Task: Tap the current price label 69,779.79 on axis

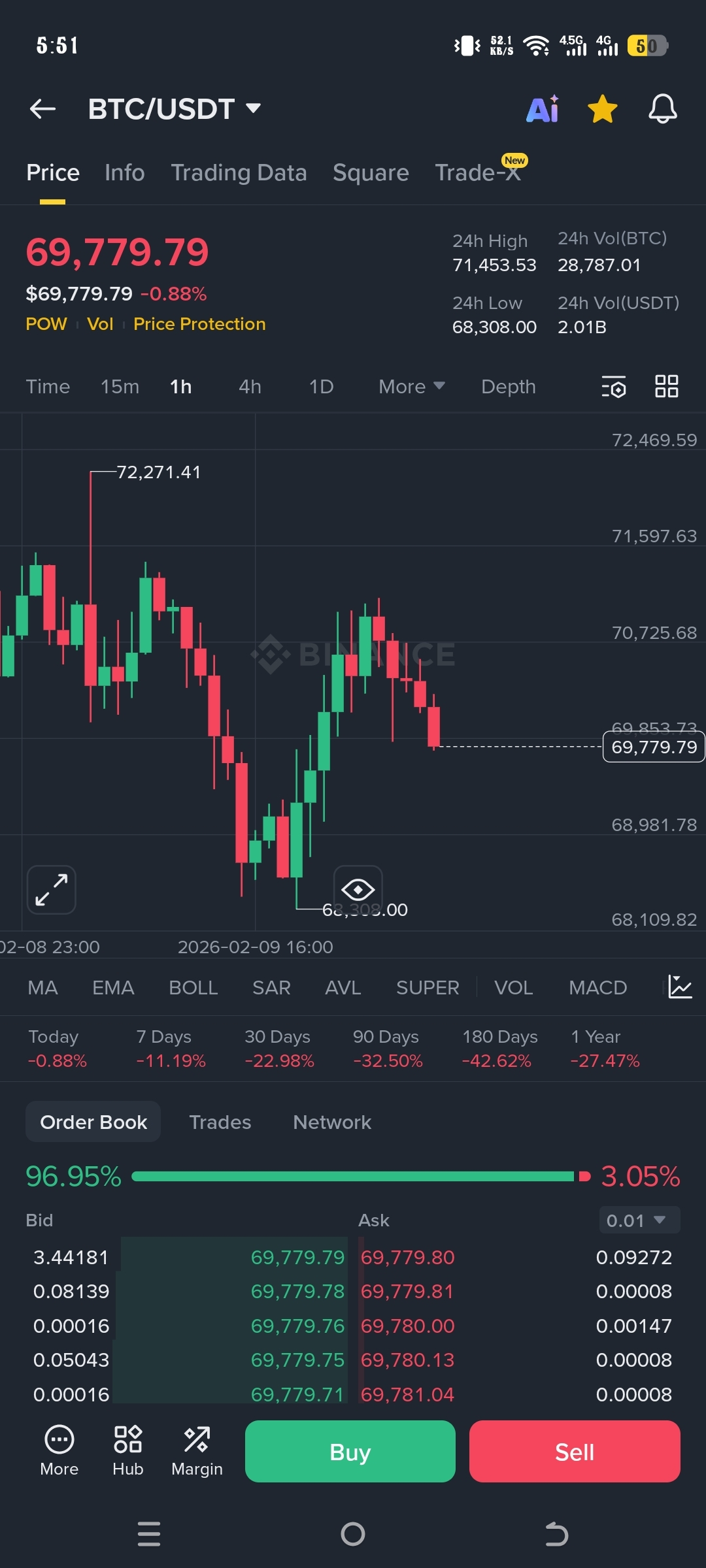Action: point(654,747)
